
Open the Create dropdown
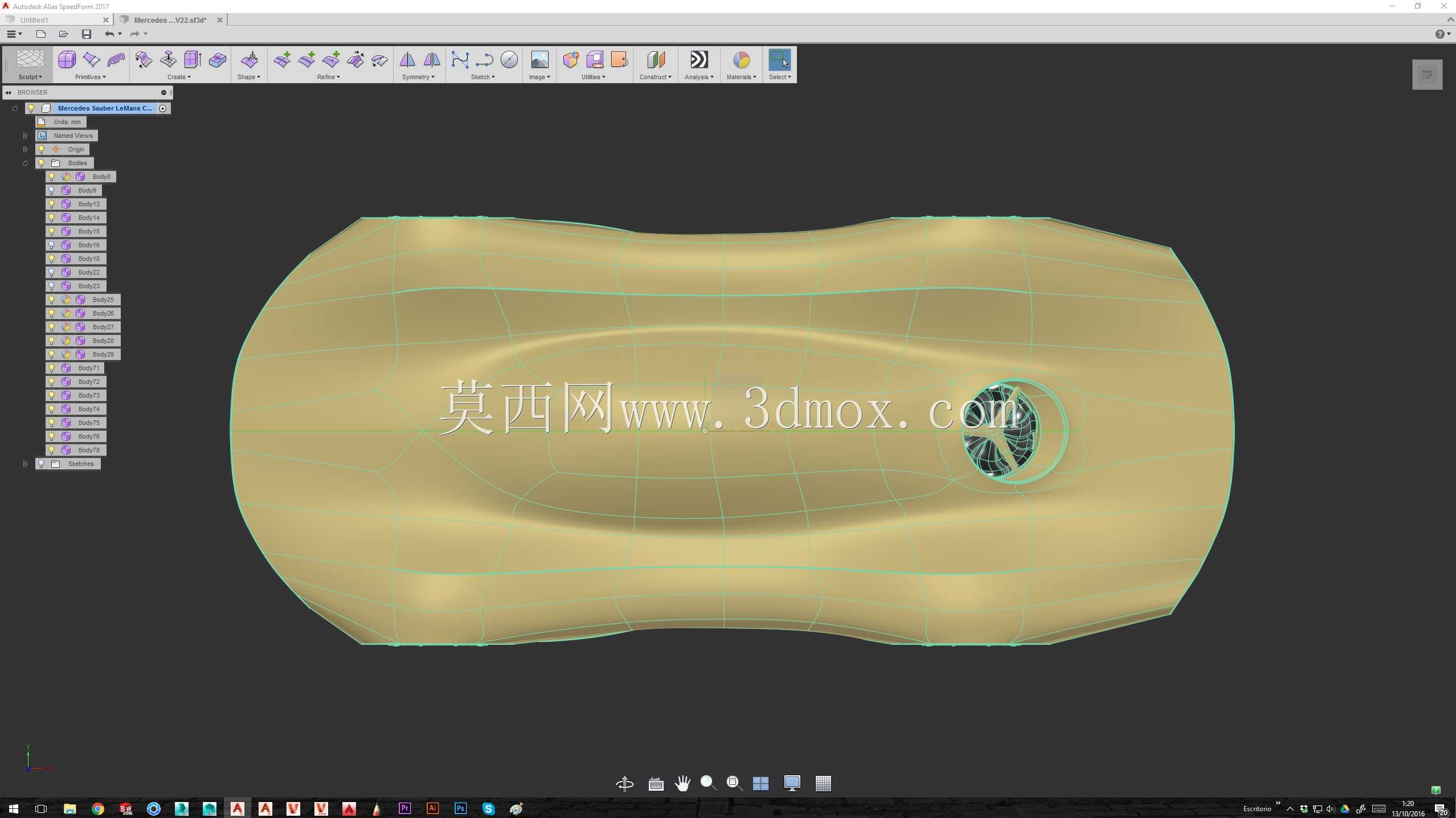pyautogui.click(x=179, y=77)
